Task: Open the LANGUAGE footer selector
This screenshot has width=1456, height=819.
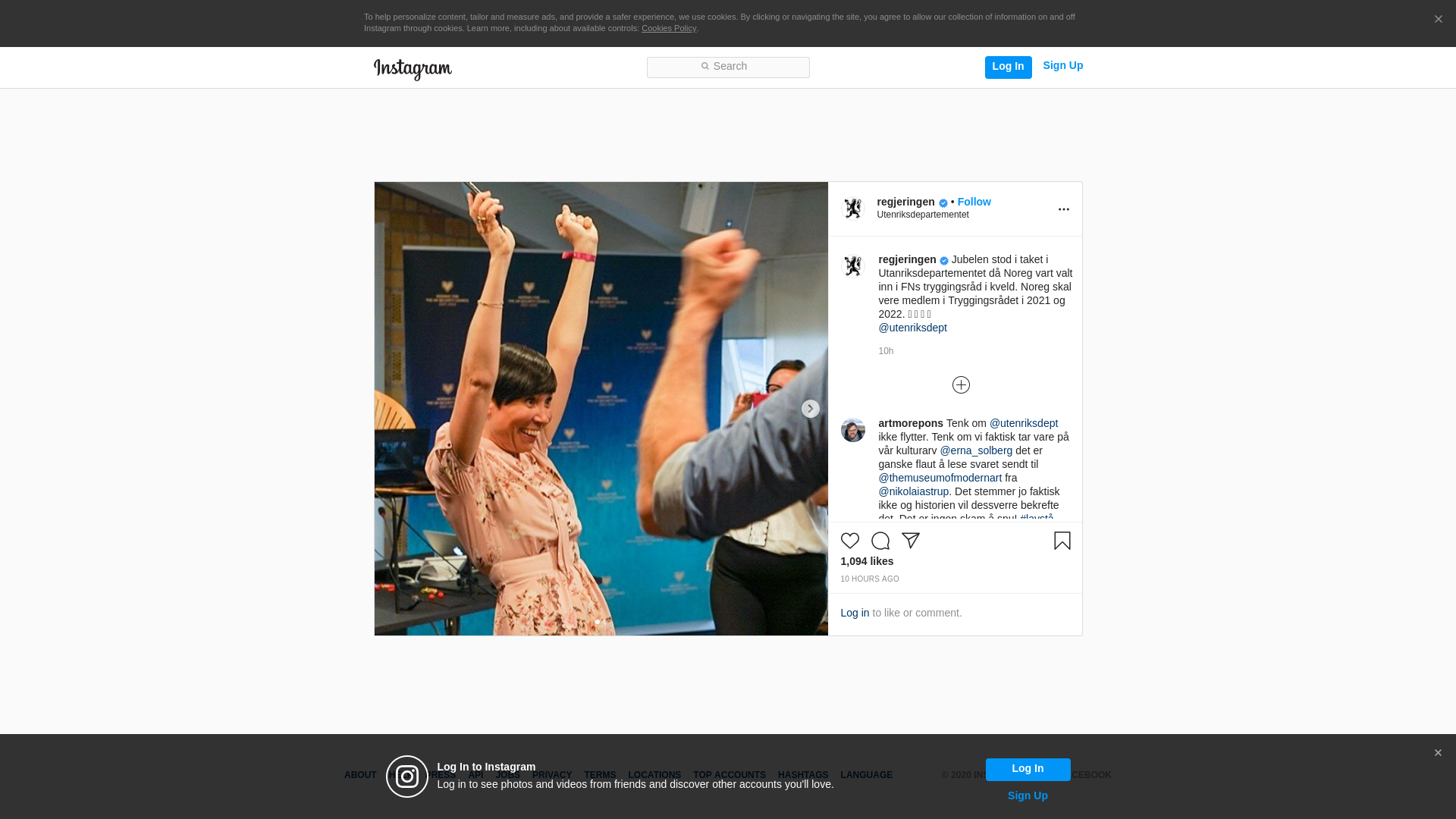Action: (x=867, y=775)
